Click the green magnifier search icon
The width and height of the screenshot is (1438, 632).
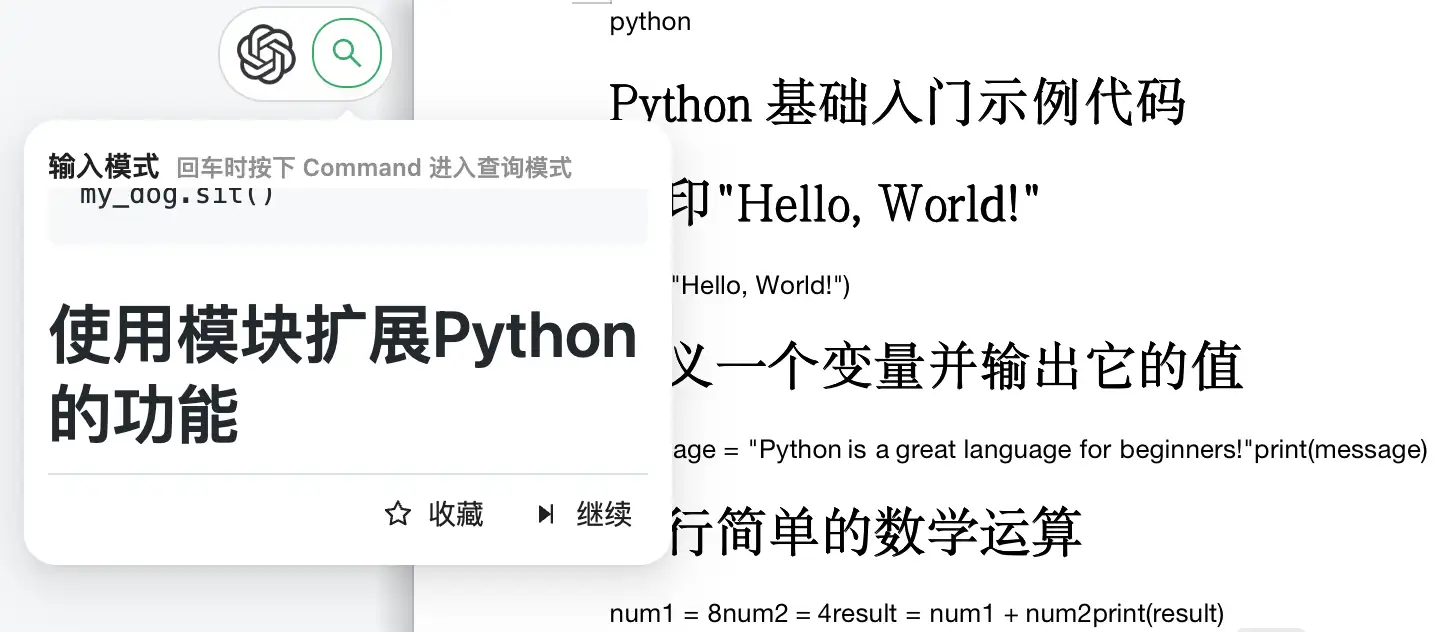[347, 53]
